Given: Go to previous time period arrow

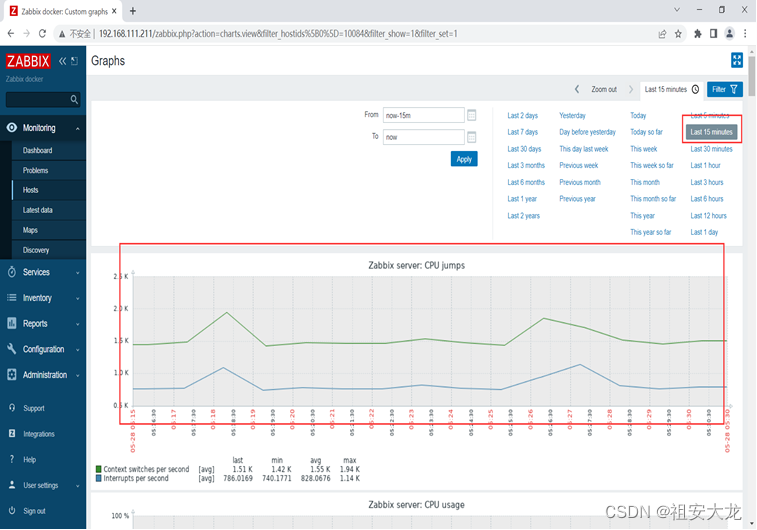Looking at the screenshot, I should coord(576,89).
